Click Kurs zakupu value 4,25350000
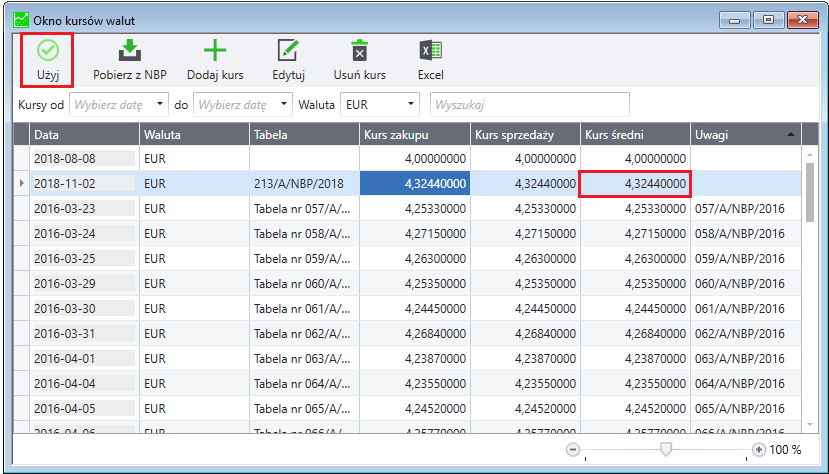The height and width of the screenshot is (474, 829). point(414,284)
